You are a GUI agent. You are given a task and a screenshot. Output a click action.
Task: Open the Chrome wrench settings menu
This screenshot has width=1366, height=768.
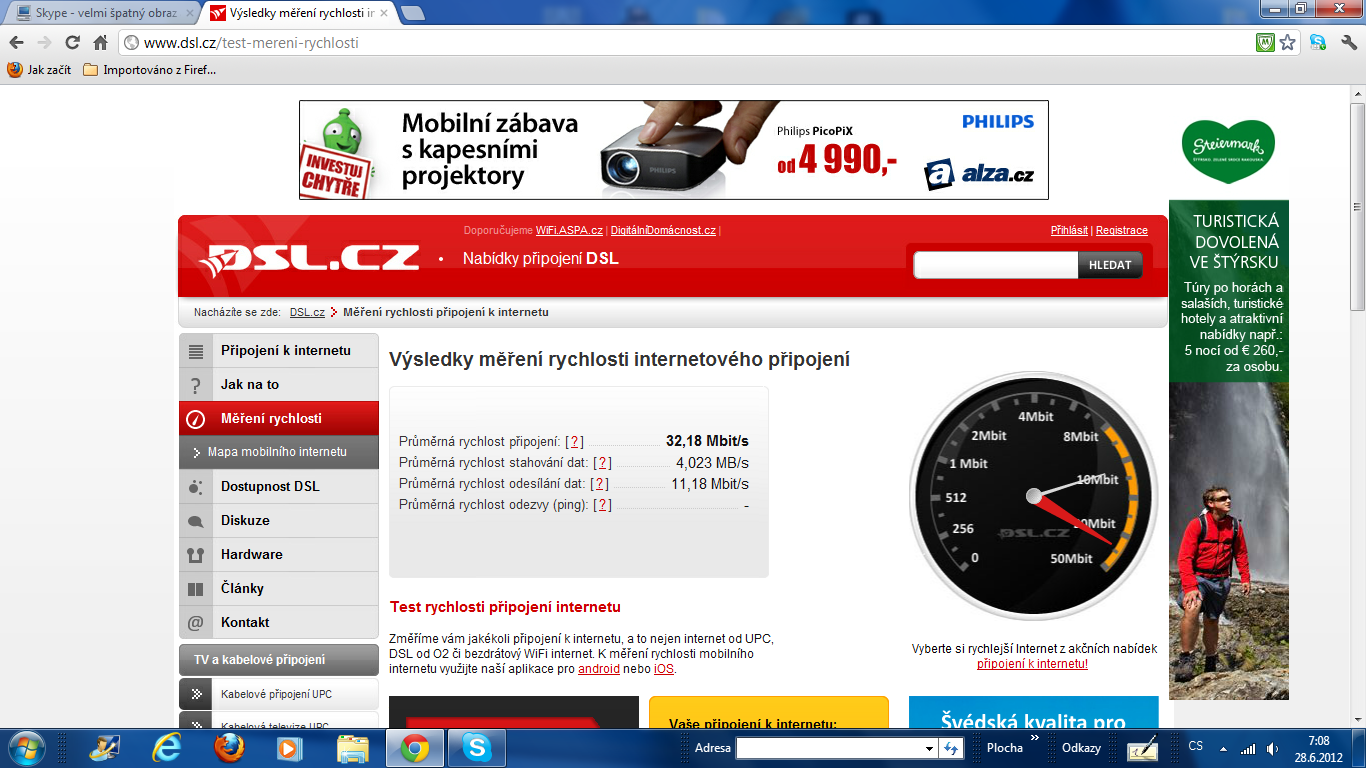[x=1348, y=43]
